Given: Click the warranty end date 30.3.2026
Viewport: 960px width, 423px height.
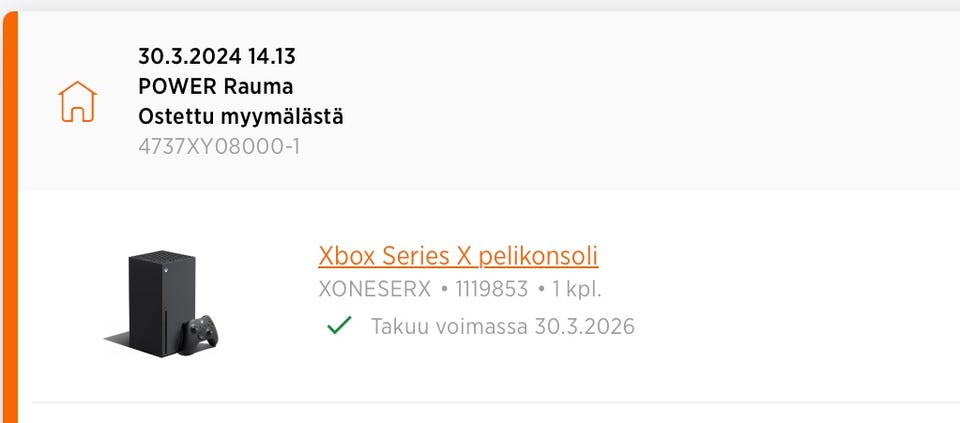Looking at the screenshot, I should pyautogui.click(x=585, y=326).
